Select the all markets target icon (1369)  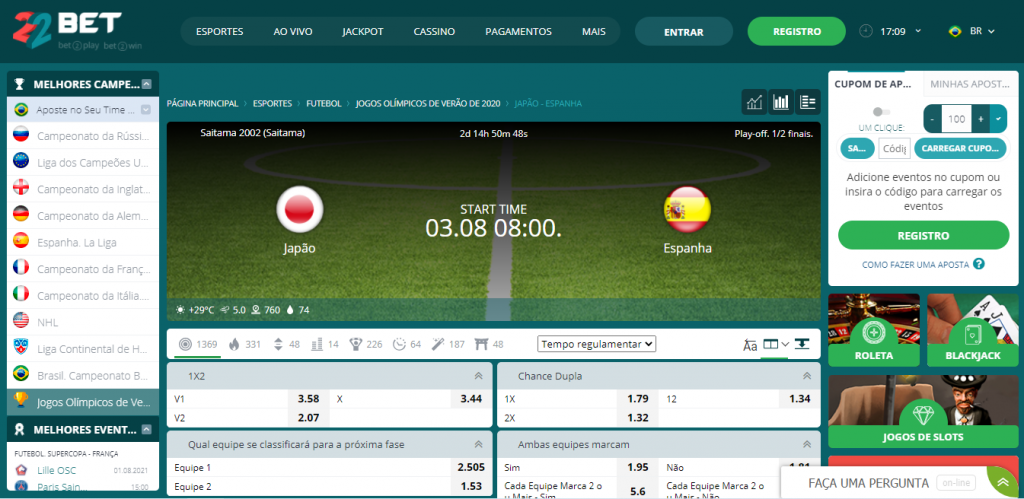tap(185, 344)
